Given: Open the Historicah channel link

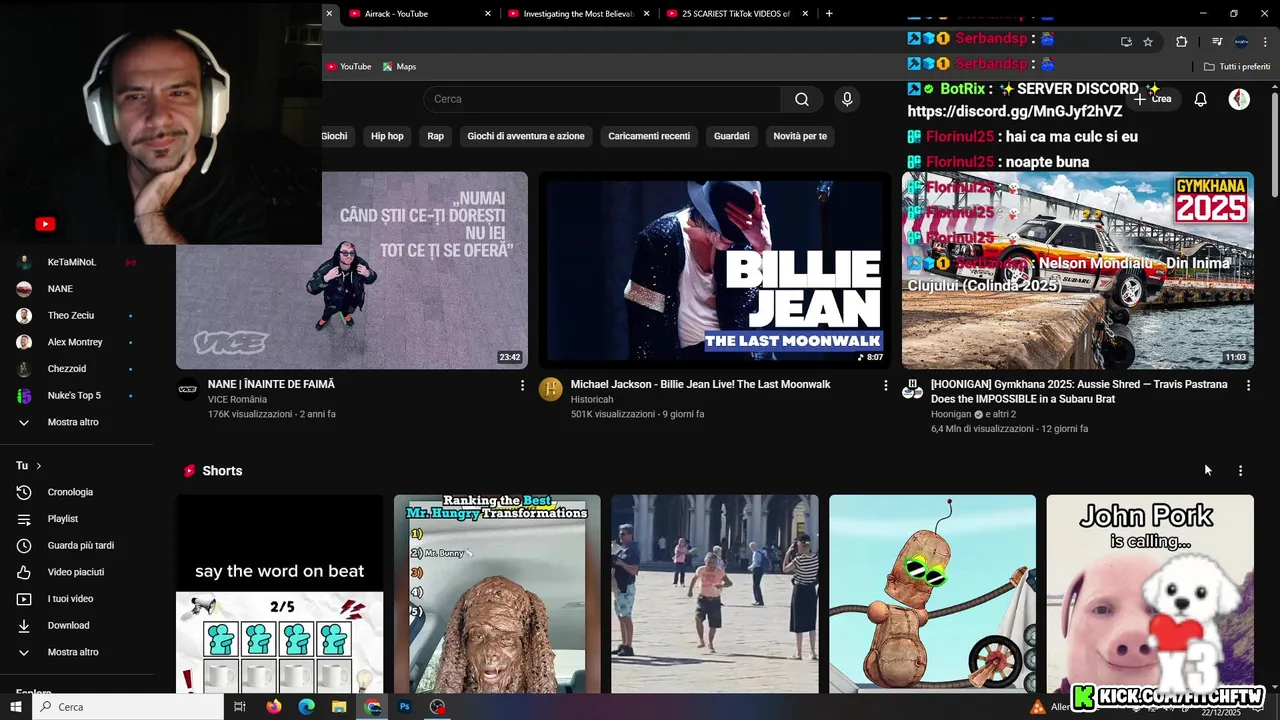Looking at the screenshot, I should click(592, 399).
